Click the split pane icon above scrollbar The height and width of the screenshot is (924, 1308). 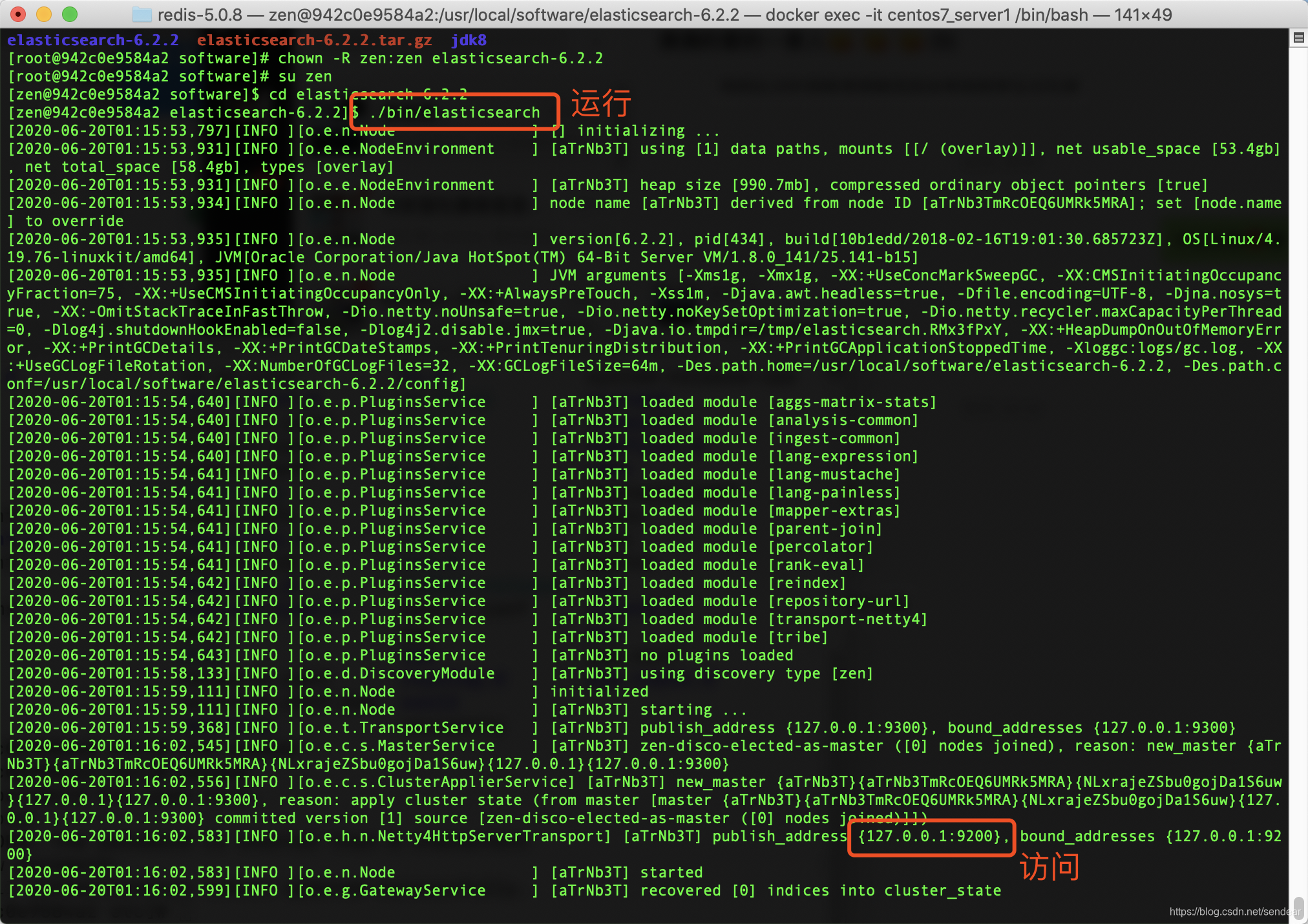click(1298, 37)
